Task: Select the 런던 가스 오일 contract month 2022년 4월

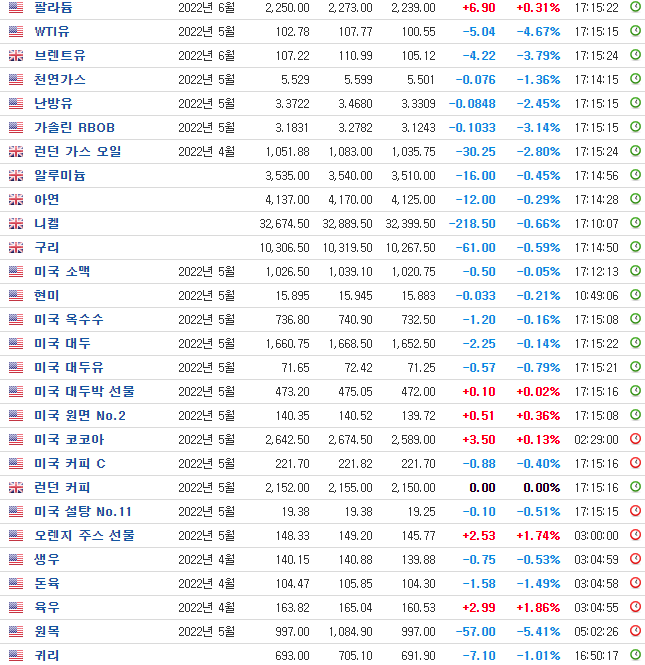Action: coord(207,151)
